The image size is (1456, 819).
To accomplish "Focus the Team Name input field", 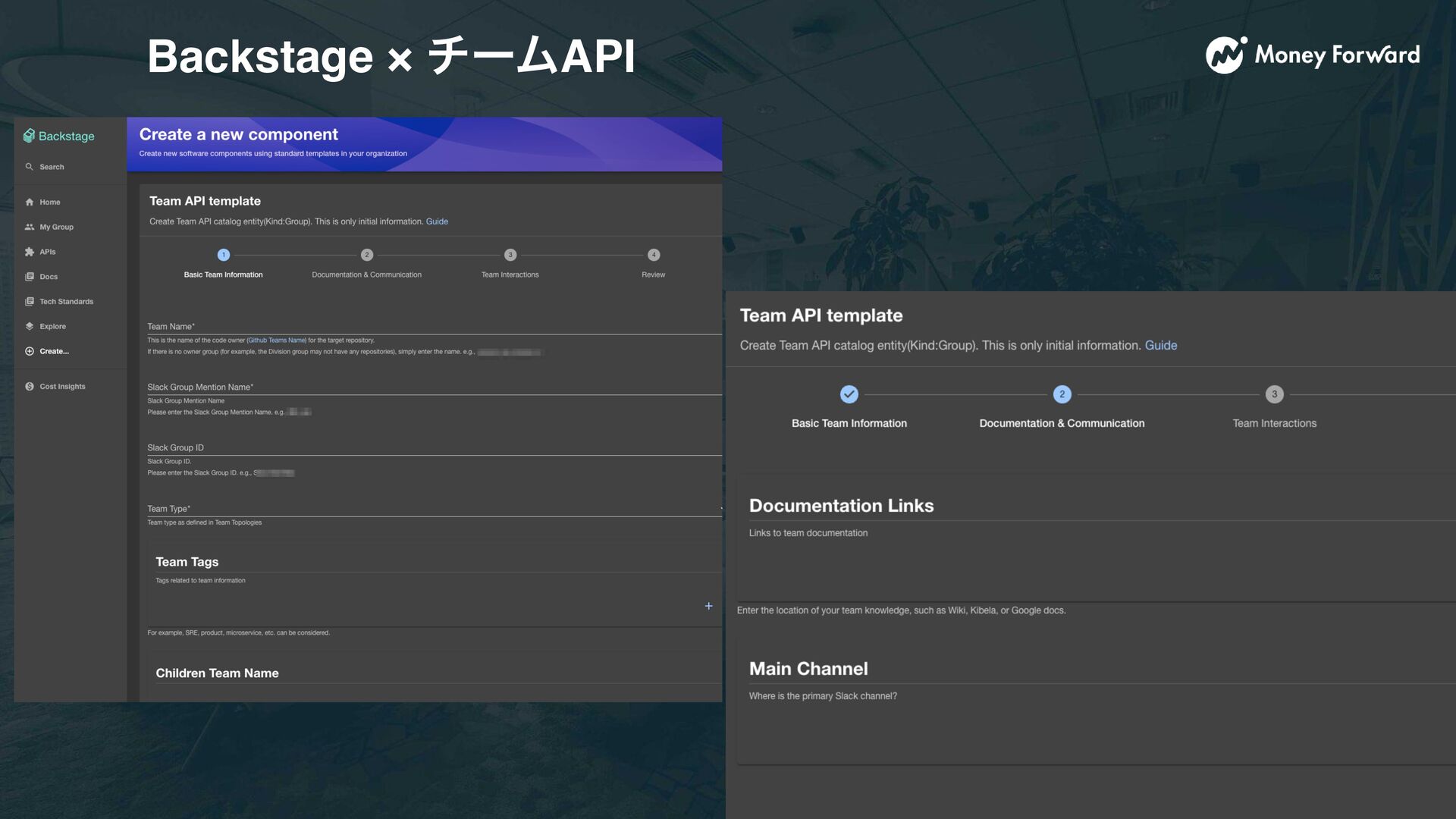I will click(435, 327).
